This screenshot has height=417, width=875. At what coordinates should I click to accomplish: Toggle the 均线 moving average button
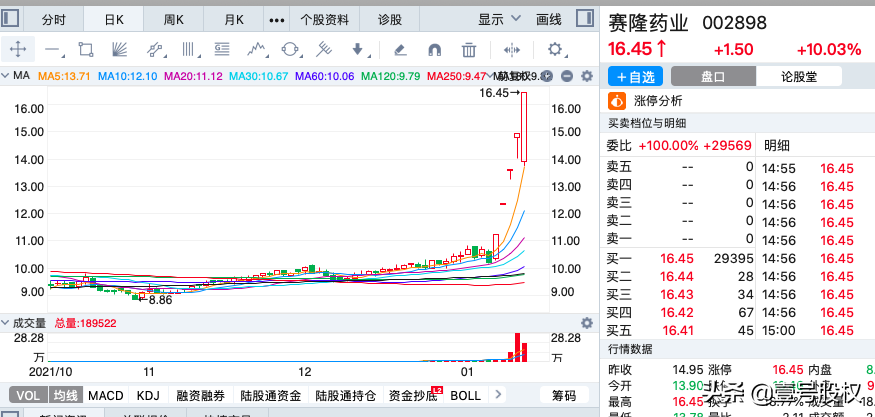pyautogui.click(x=68, y=396)
